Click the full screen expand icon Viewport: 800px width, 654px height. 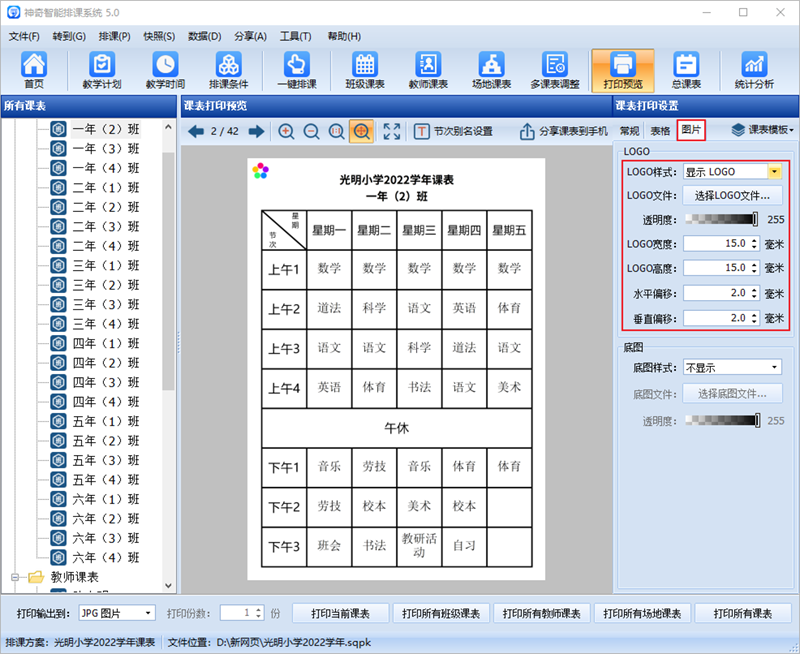391,132
